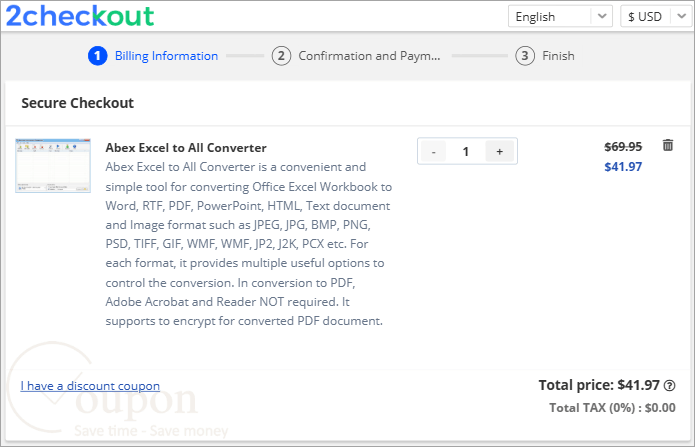Select step 2 Confirmation and Payment

356,56
